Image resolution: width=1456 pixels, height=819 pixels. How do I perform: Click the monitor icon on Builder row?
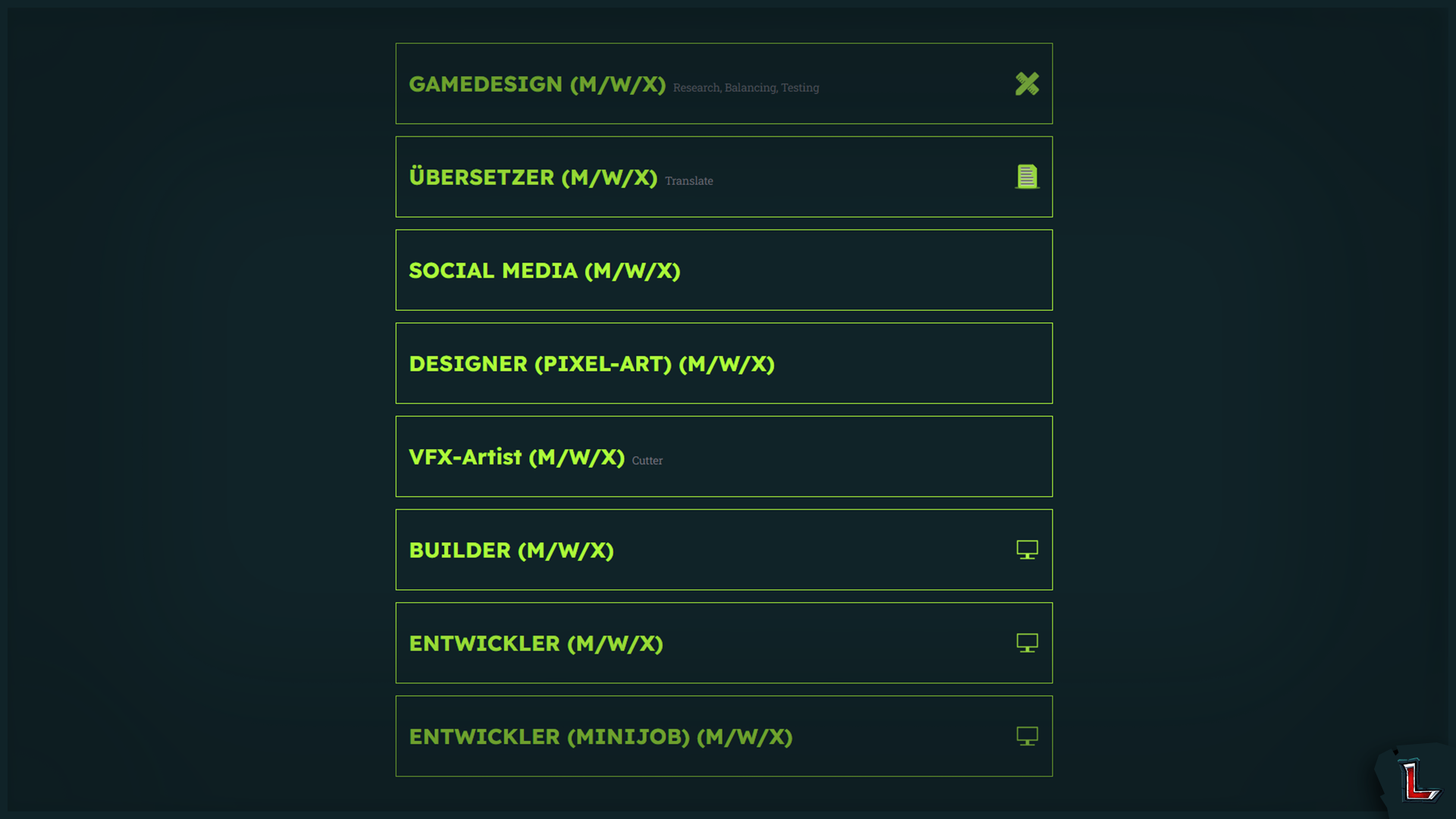[x=1027, y=550]
